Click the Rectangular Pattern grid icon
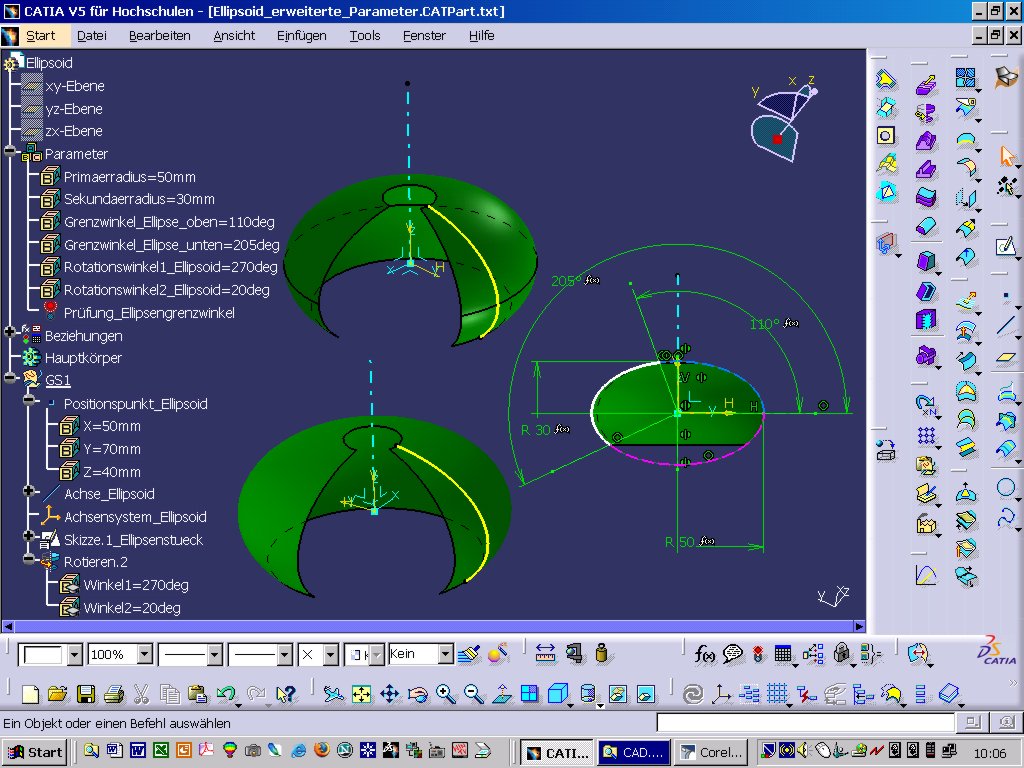The image size is (1024, 768). click(926, 436)
